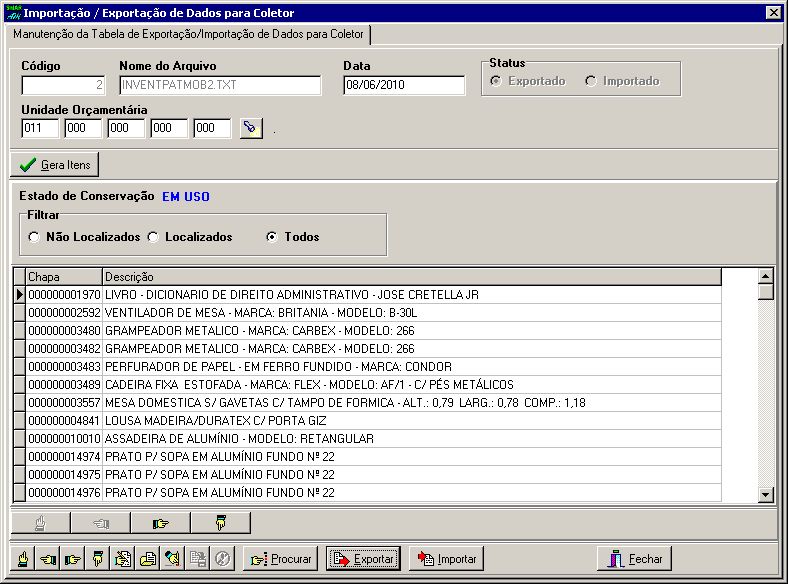This screenshot has width=788, height=584.
Task: Click the Unidade Orçamentária field containing 011
Action: (40, 128)
